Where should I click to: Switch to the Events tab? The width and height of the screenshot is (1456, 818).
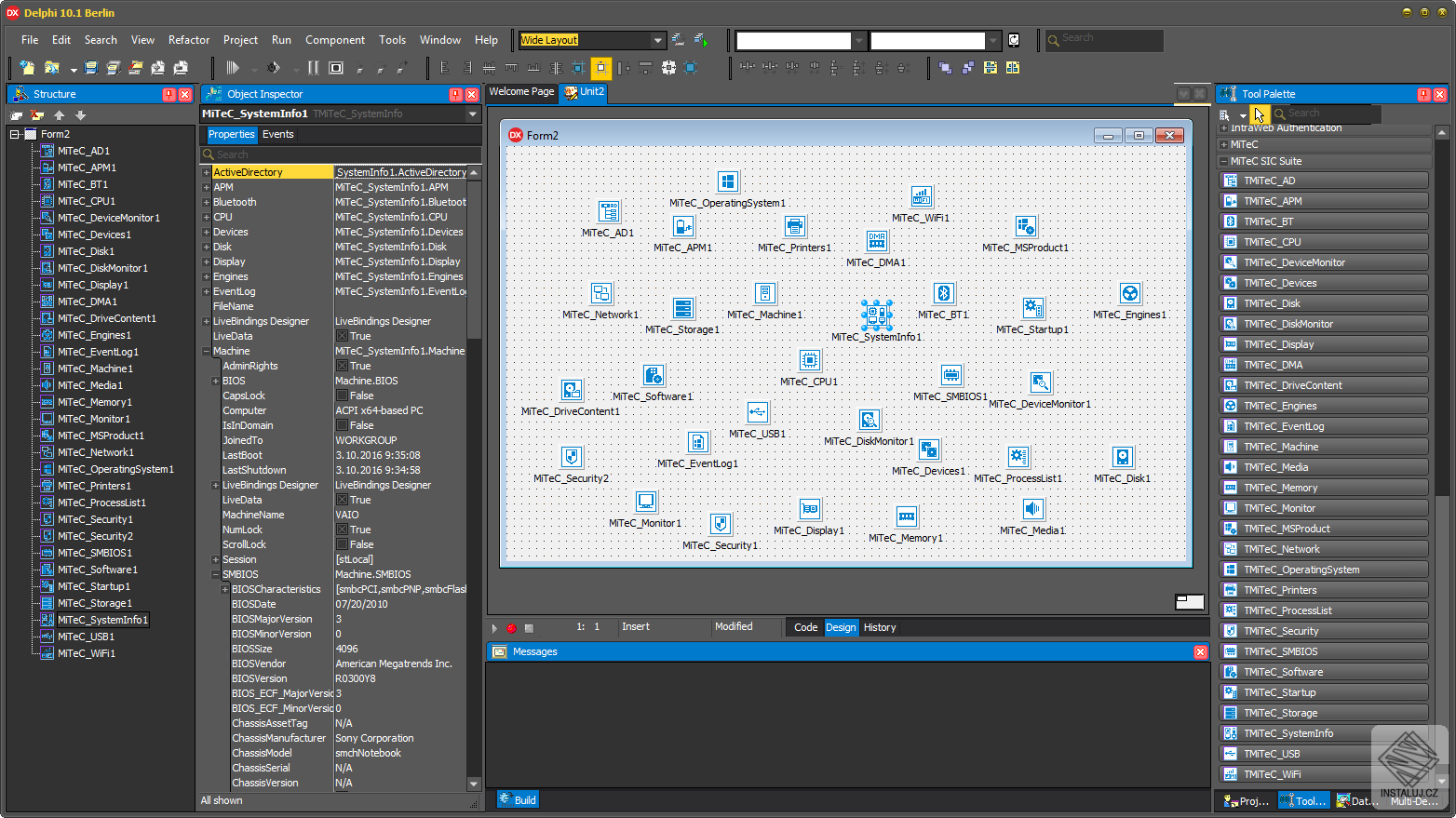click(x=277, y=134)
